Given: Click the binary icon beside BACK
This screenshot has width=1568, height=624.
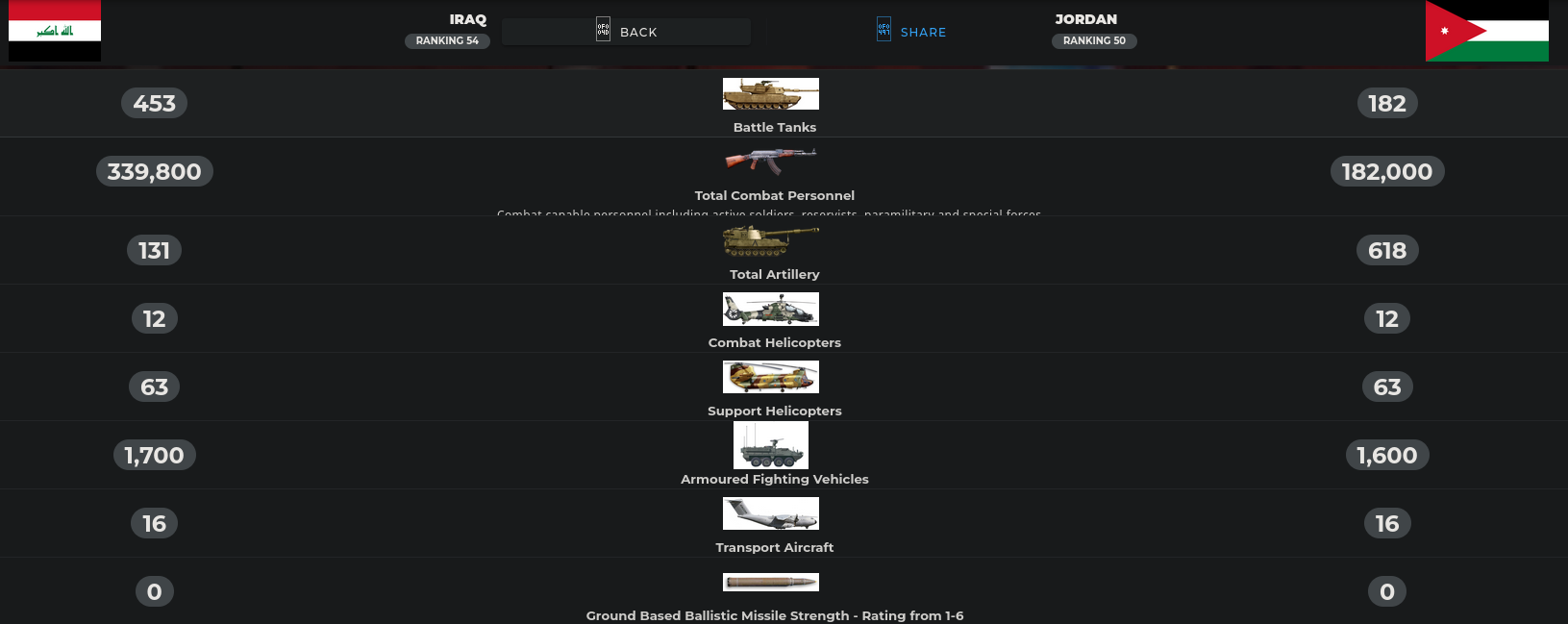Looking at the screenshot, I should 603,29.
